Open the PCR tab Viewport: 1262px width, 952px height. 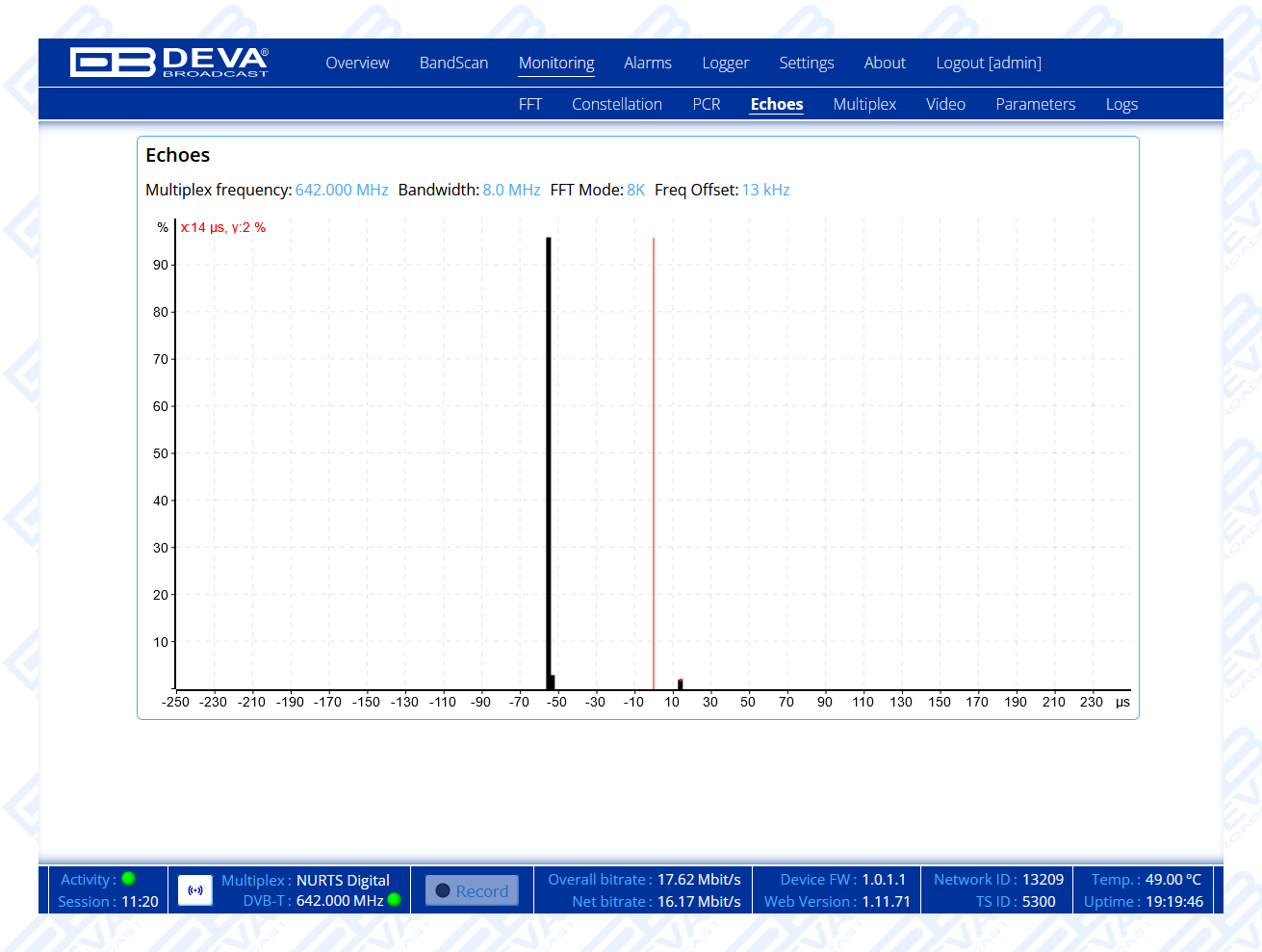pyautogui.click(x=707, y=104)
